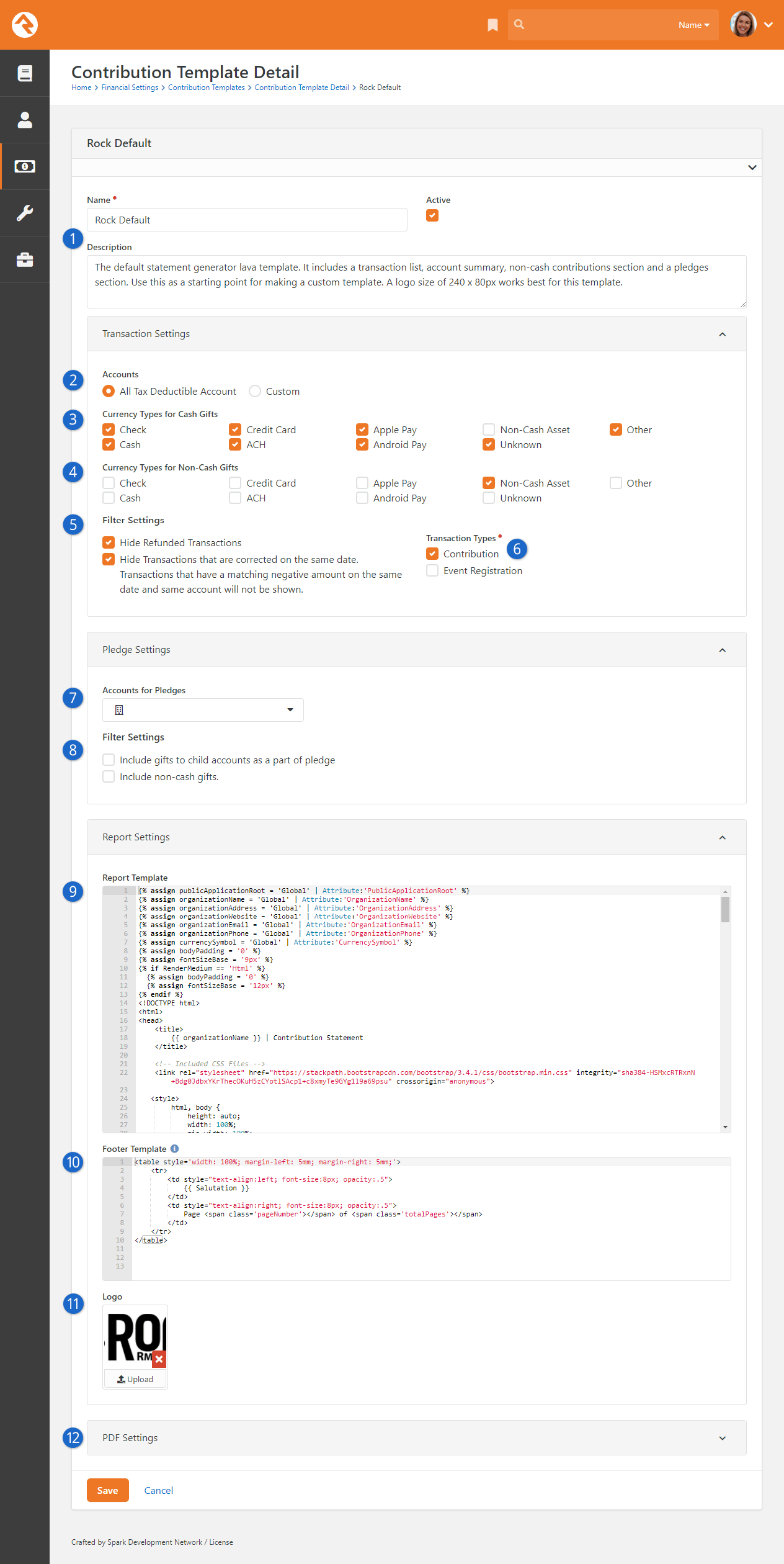Screen dimensions: 784x1564
Task: Toggle the Active checkbox
Action: [432, 215]
